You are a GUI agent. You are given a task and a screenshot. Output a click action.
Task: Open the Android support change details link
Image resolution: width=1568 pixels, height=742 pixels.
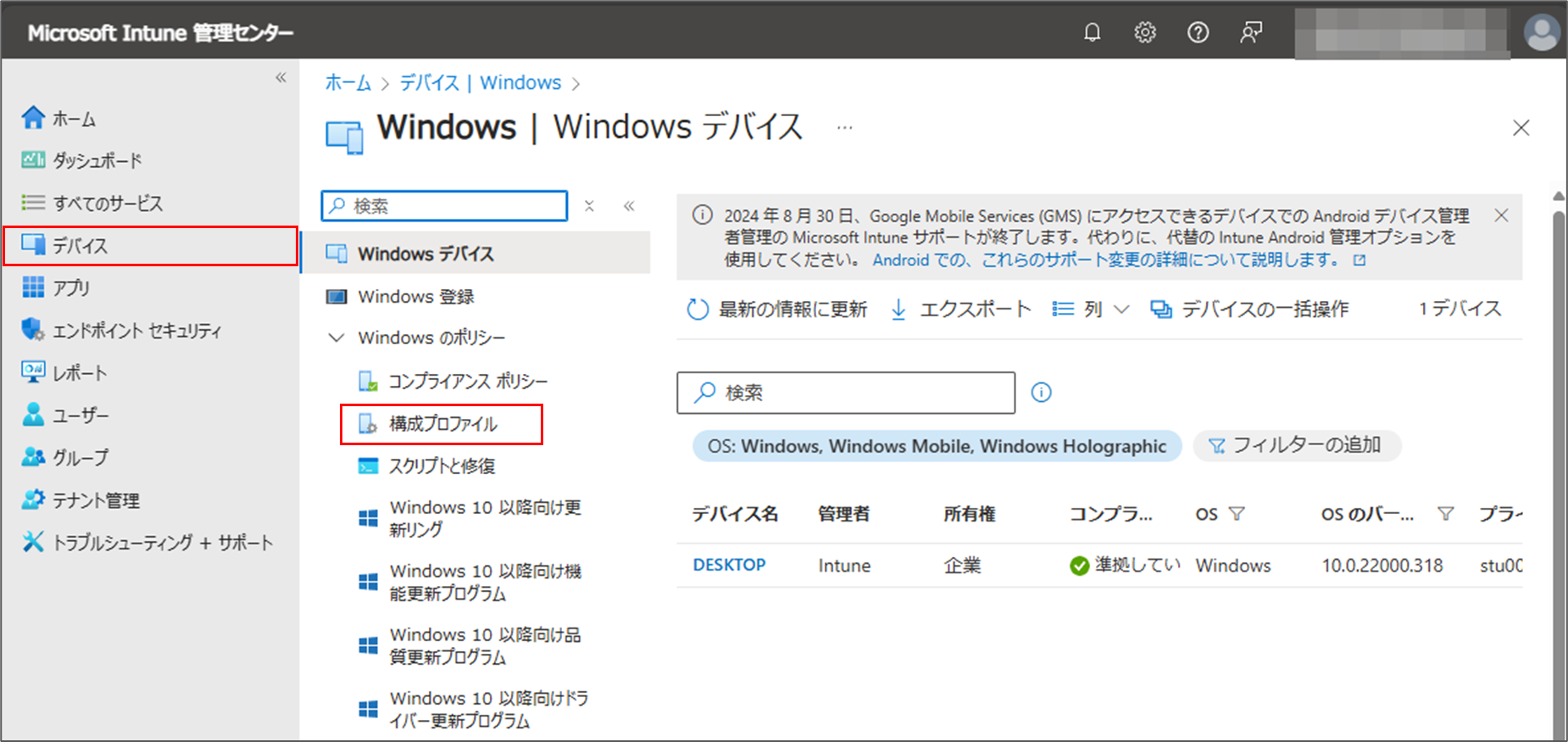[1119, 260]
